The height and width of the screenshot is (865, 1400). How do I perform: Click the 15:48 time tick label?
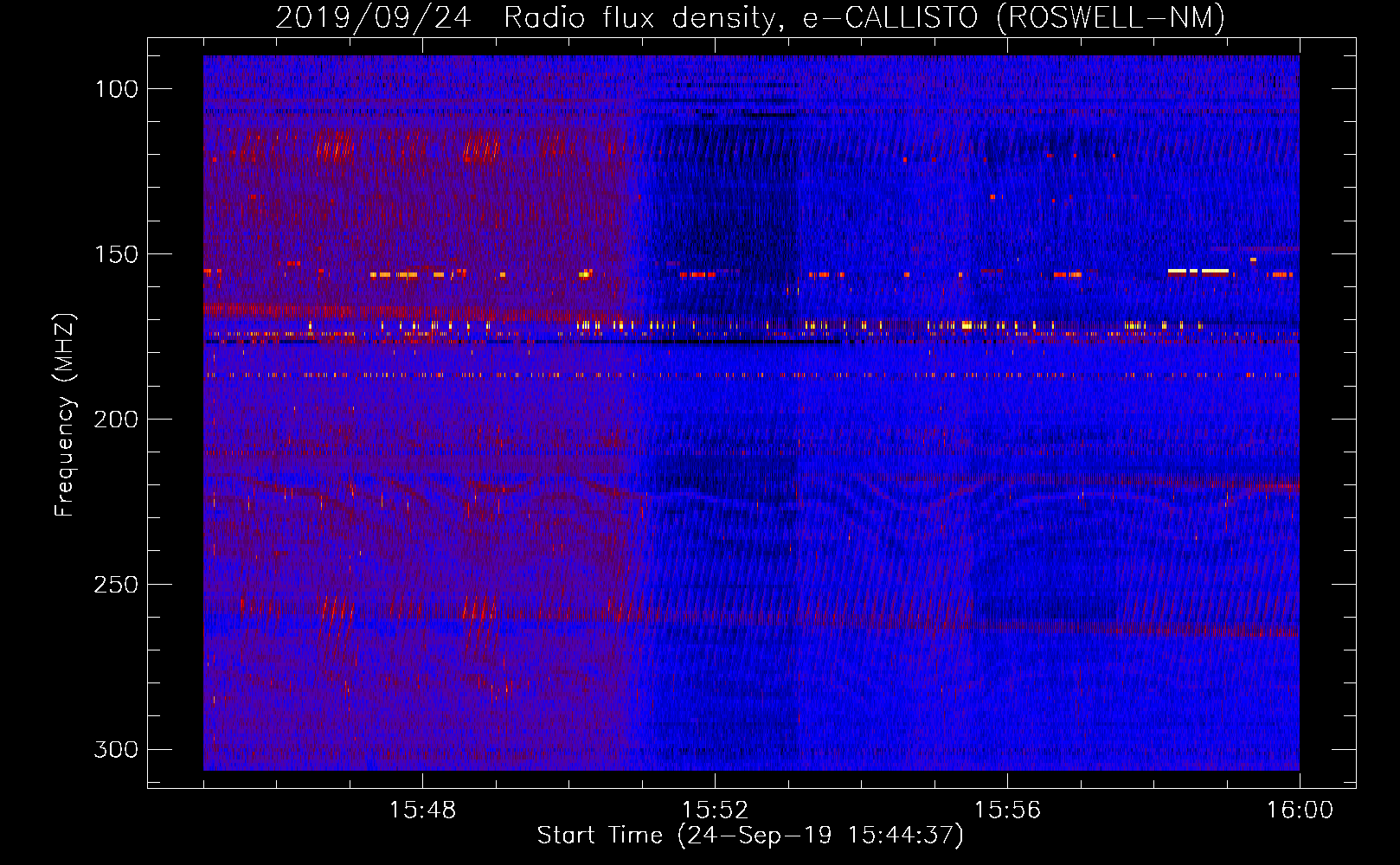(x=422, y=811)
